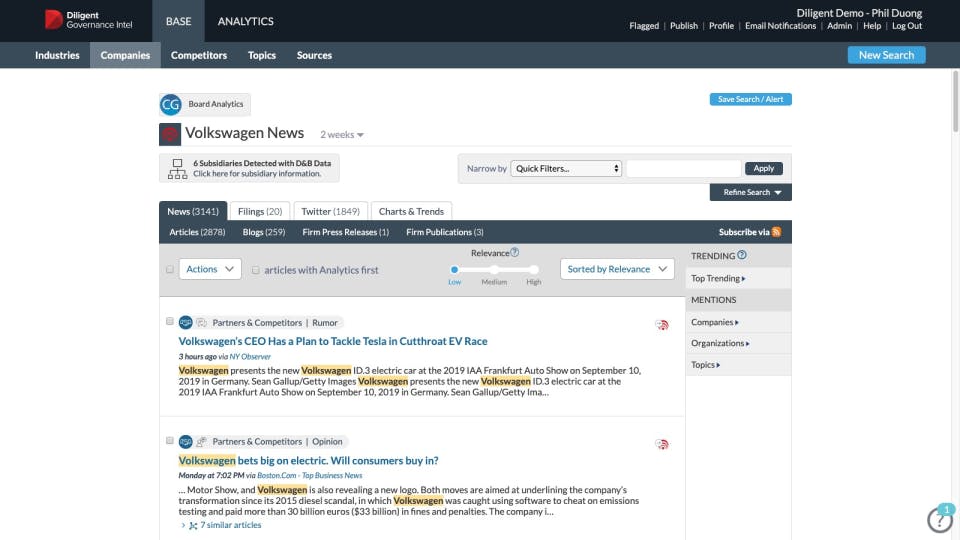
Task: Open the Topics navigation menu
Action: [261, 55]
